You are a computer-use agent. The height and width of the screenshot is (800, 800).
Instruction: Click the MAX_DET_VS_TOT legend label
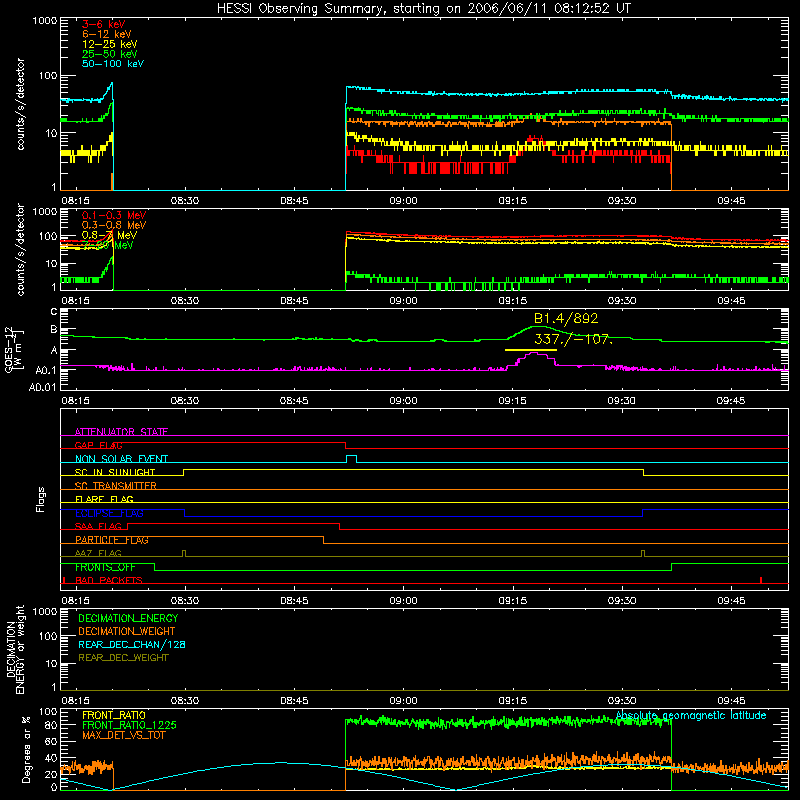123,735
